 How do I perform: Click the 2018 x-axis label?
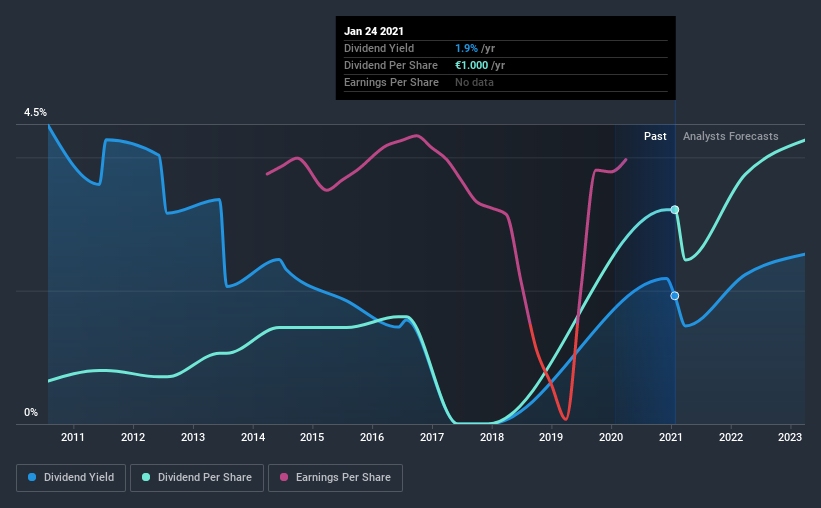coord(492,437)
